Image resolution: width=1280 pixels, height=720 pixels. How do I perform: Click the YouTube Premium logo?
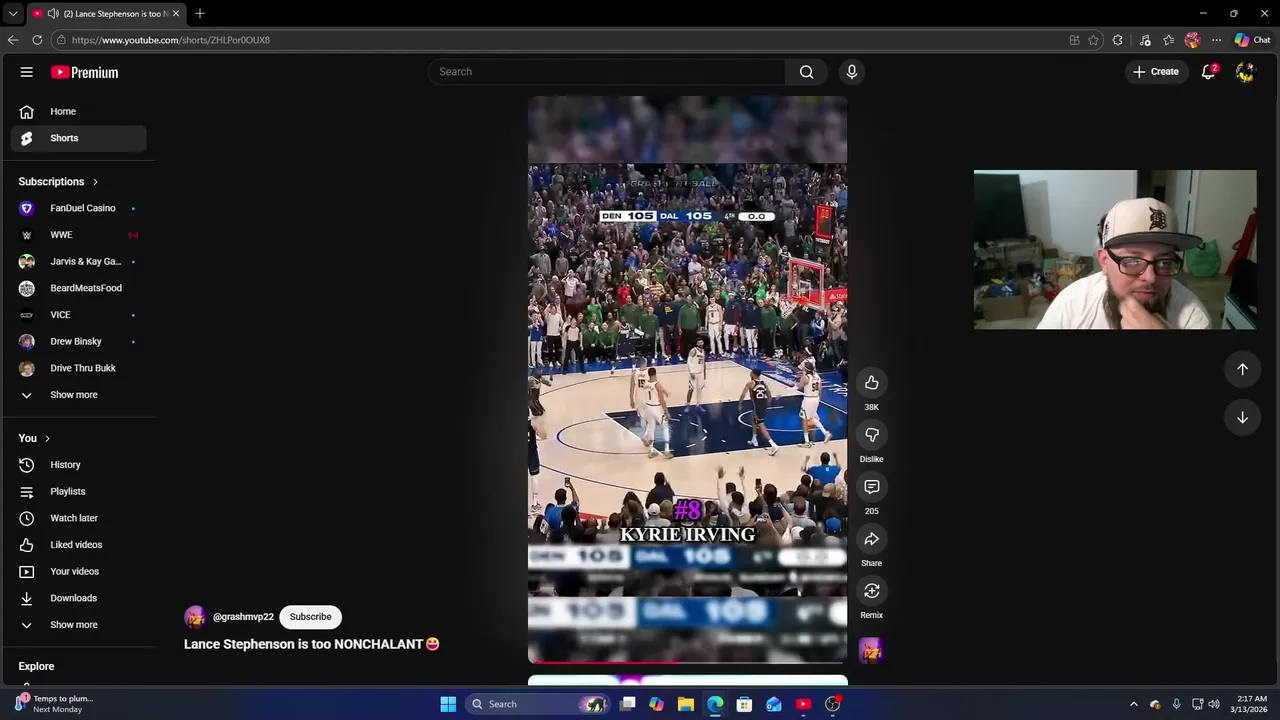coord(85,72)
